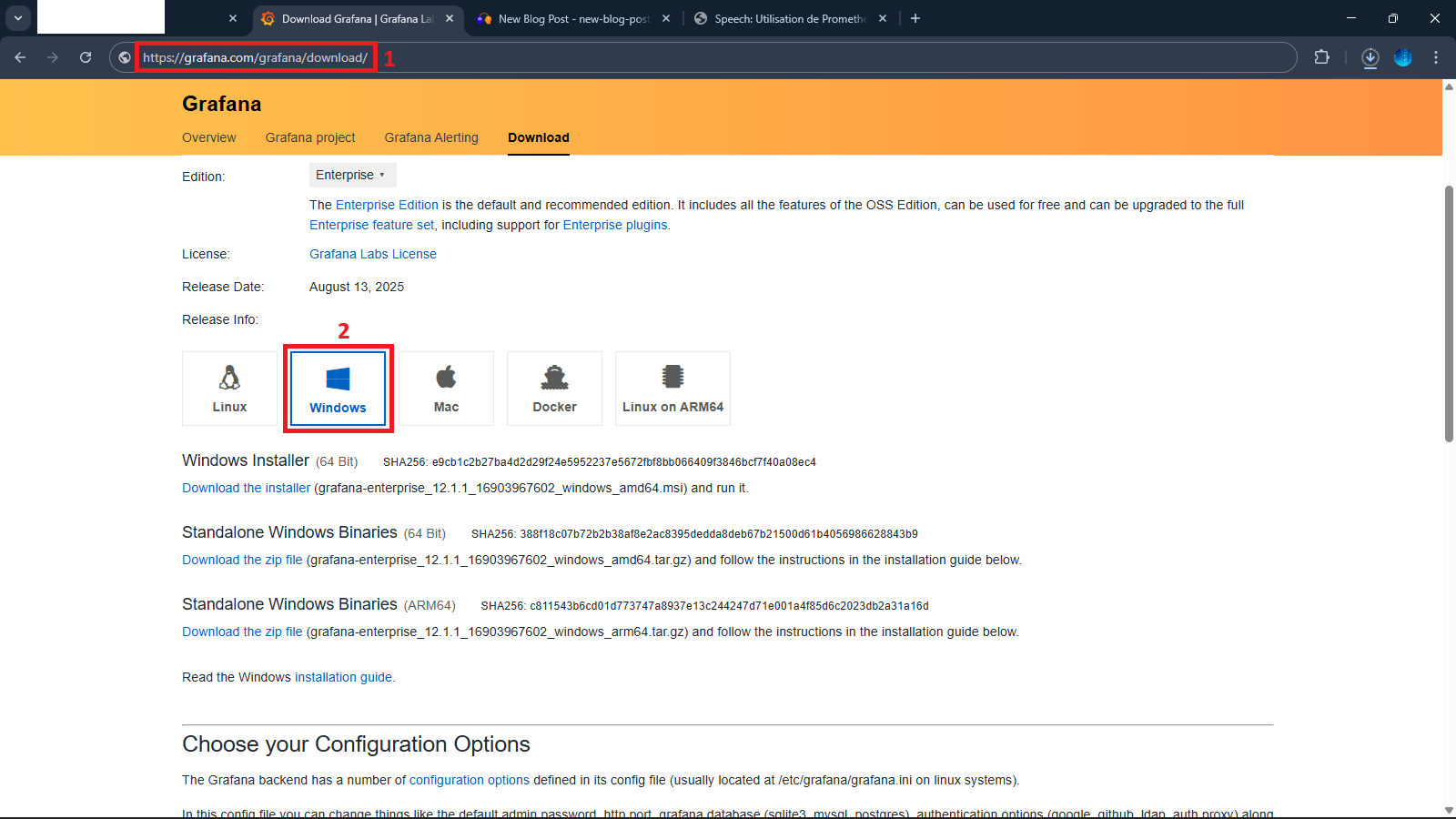Open the Grafana Labs License link

(373, 254)
